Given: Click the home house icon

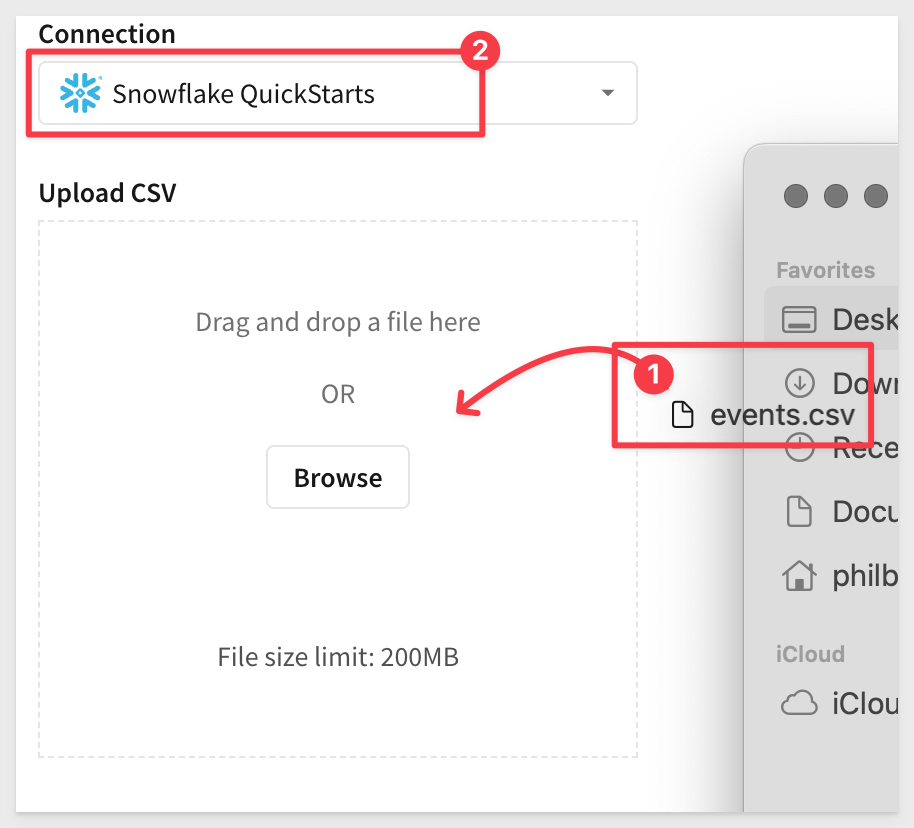Looking at the screenshot, I should [799, 576].
